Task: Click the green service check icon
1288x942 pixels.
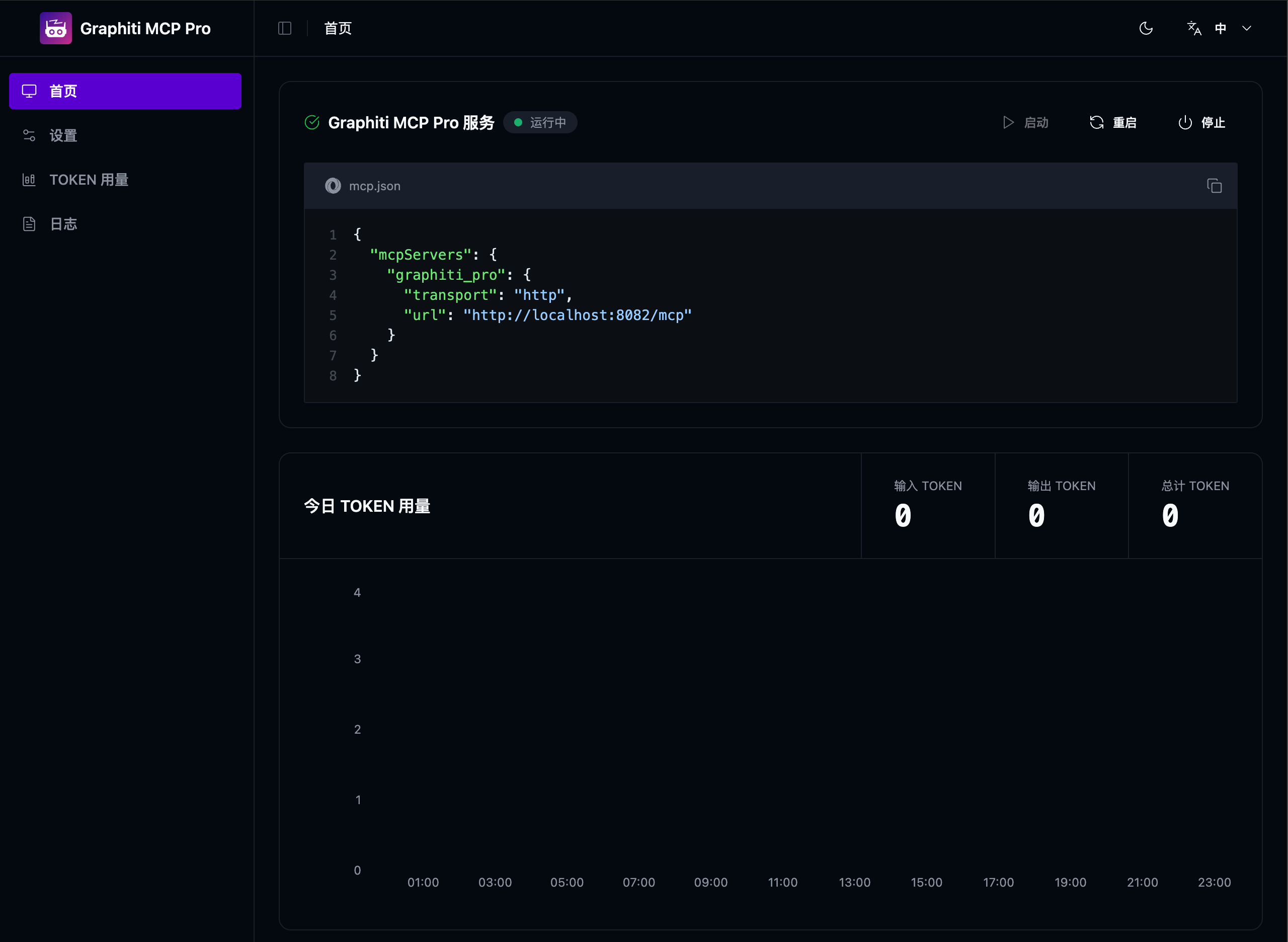Action: coord(312,123)
